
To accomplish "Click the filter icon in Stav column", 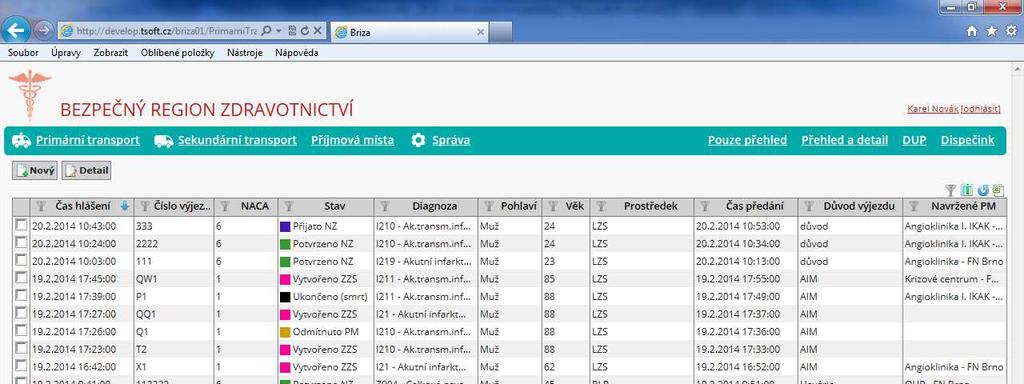I will (288, 206).
